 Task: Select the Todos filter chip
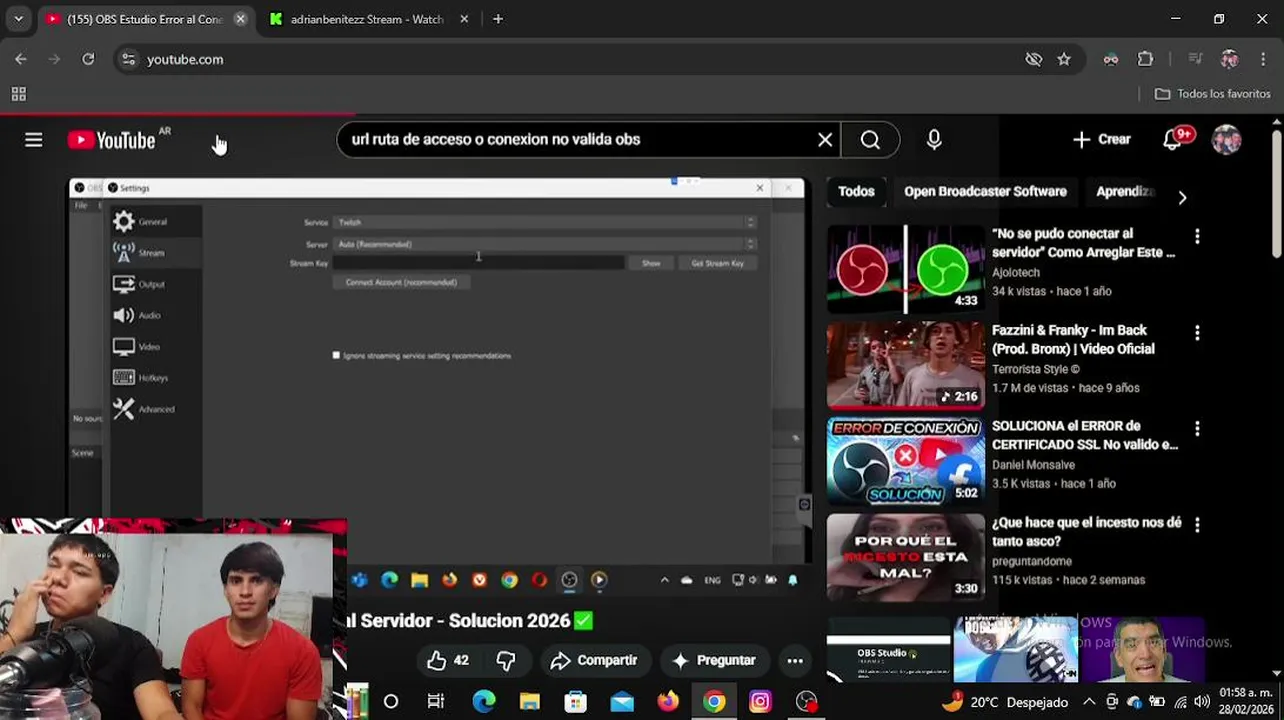pos(856,191)
